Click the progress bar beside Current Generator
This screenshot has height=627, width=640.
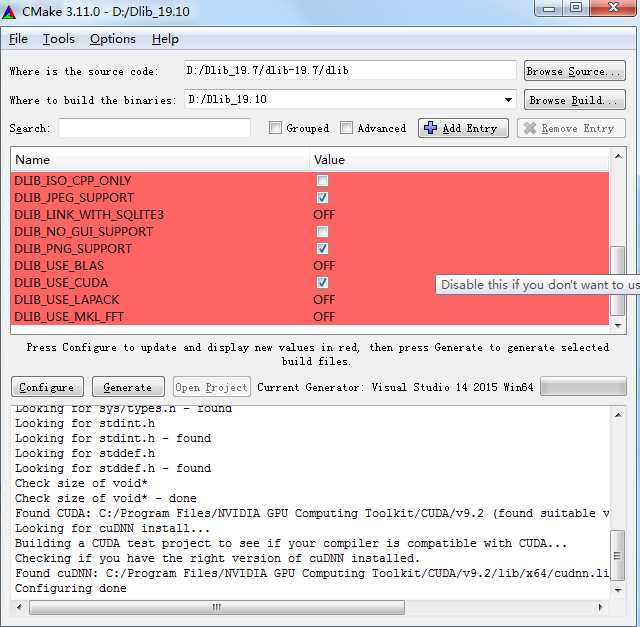point(583,387)
